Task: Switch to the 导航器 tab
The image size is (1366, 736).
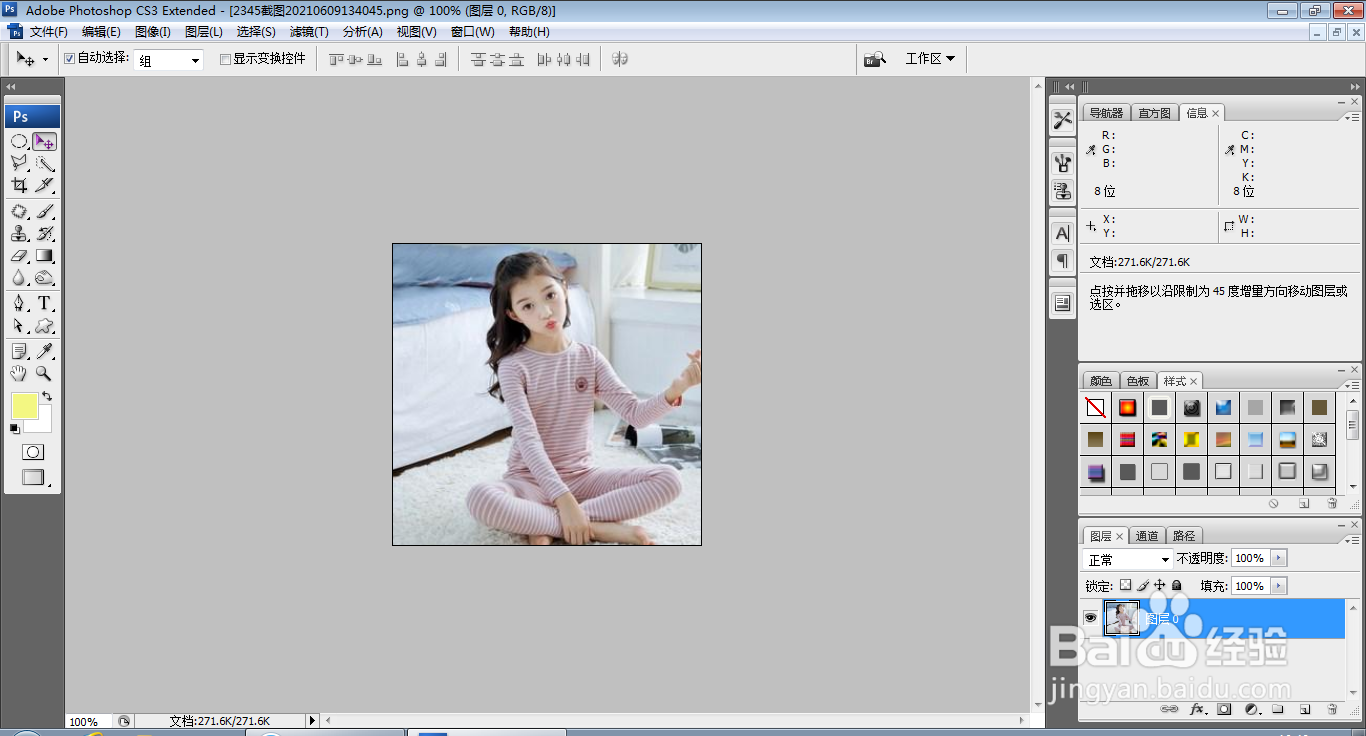Action: (1106, 113)
